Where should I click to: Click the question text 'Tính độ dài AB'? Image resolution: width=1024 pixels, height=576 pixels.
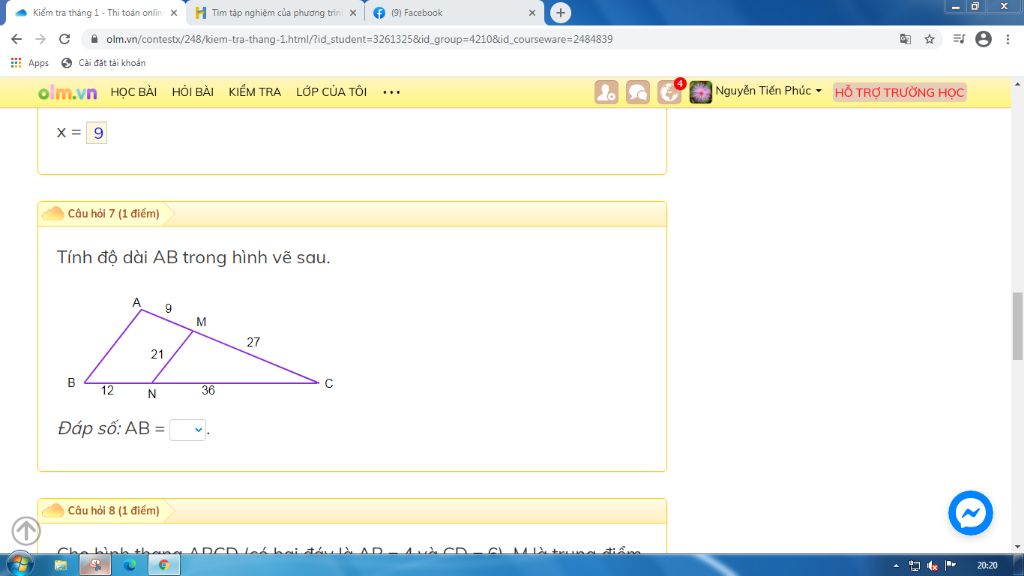[193, 257]
